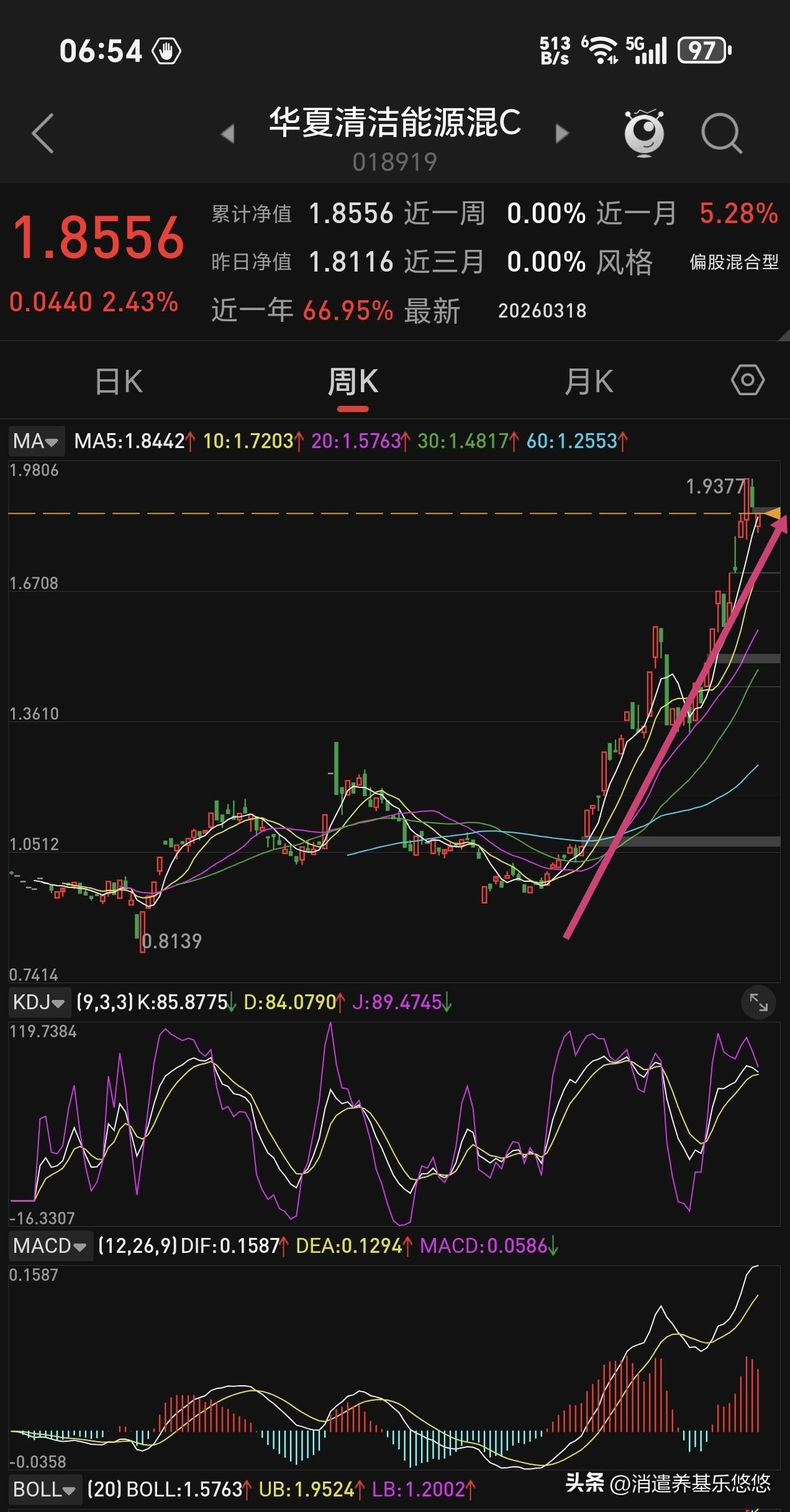
Task: Tap MA60 value 1.2553
Action: (577, 441)
